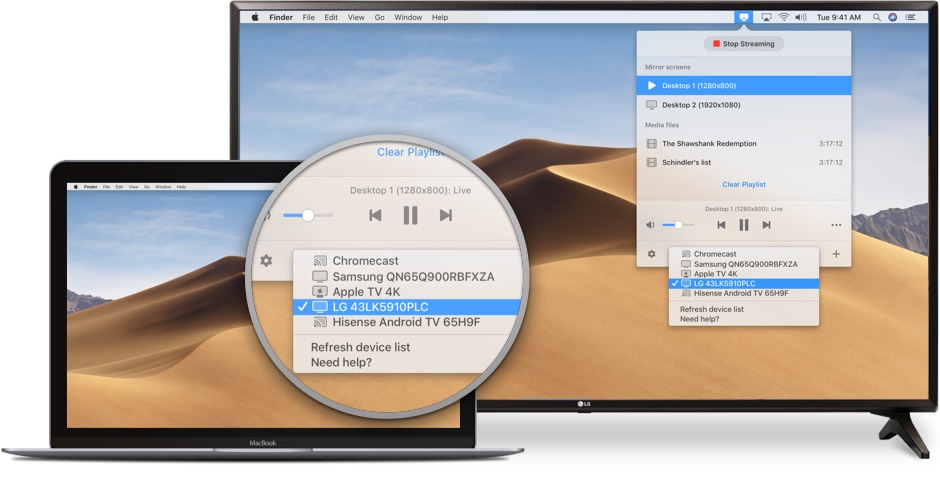
Task: Launch Siri from the TV screen menu bar
Action: point(893,17)
